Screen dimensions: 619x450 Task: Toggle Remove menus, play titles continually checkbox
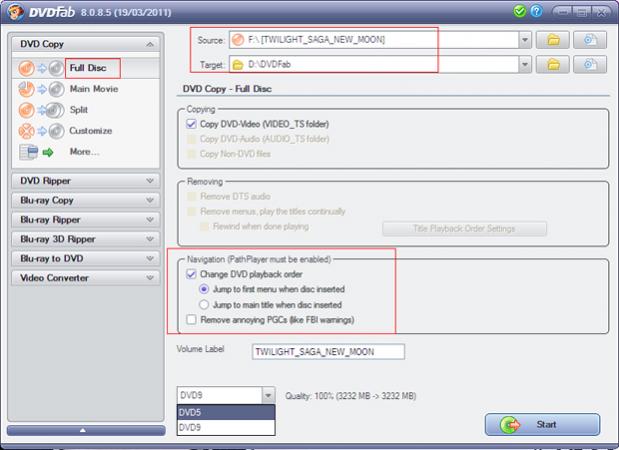tap(191, 212)
